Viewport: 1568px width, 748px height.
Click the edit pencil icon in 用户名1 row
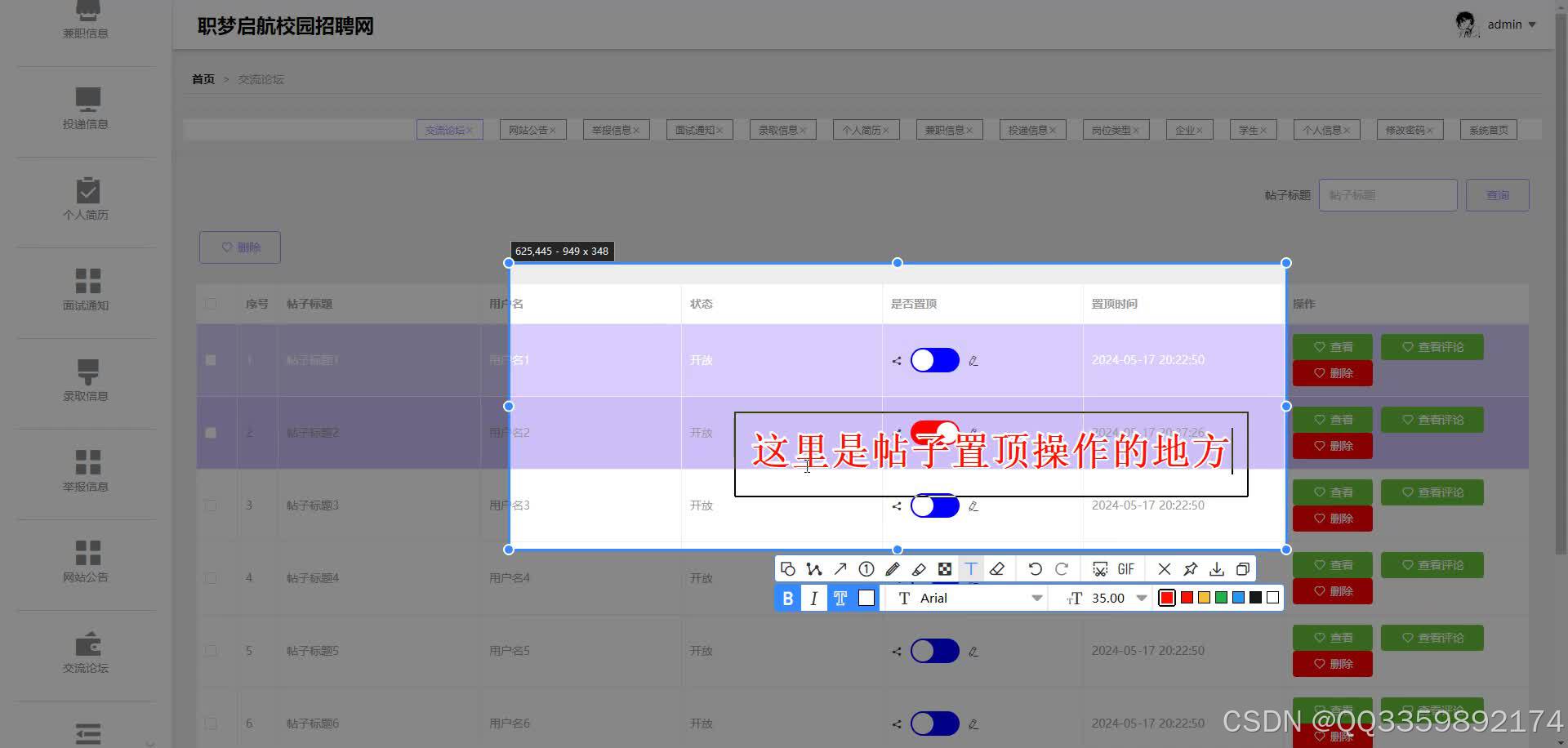(973, 360)
